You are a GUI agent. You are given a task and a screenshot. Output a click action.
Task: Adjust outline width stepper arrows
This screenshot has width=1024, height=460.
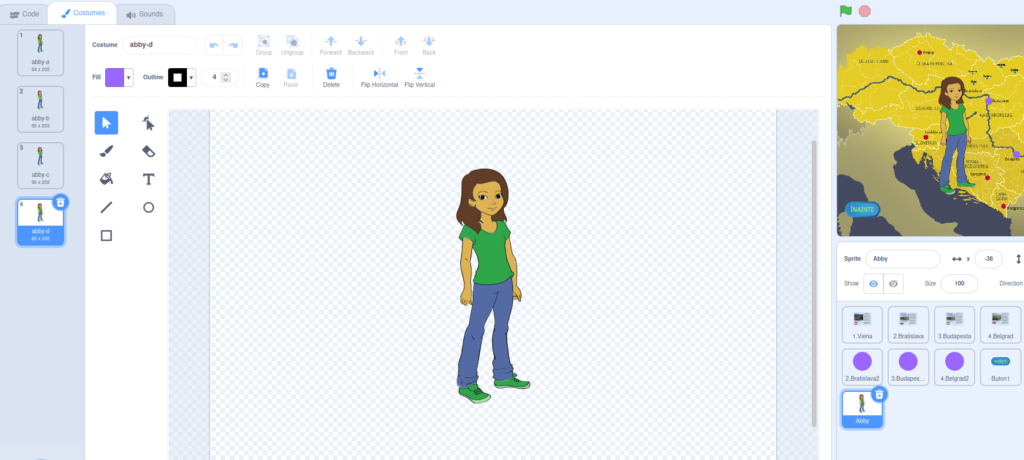click(226, 77)
